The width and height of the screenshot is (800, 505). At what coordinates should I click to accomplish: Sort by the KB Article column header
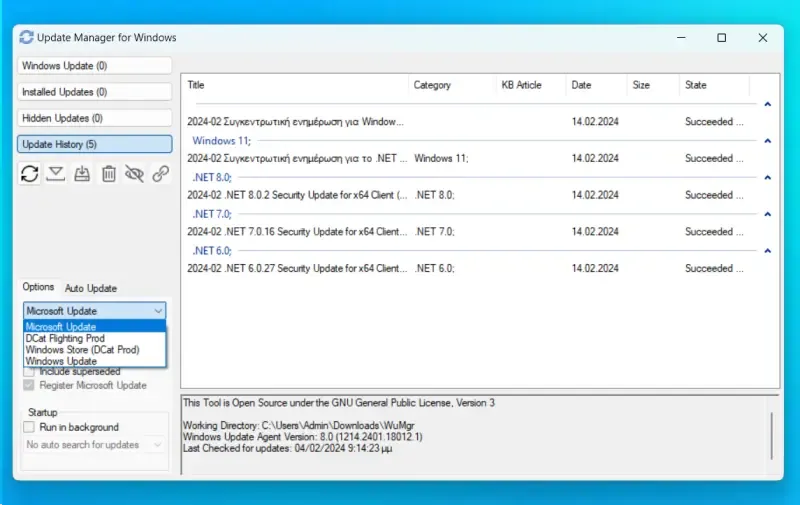tap(531, 85)
